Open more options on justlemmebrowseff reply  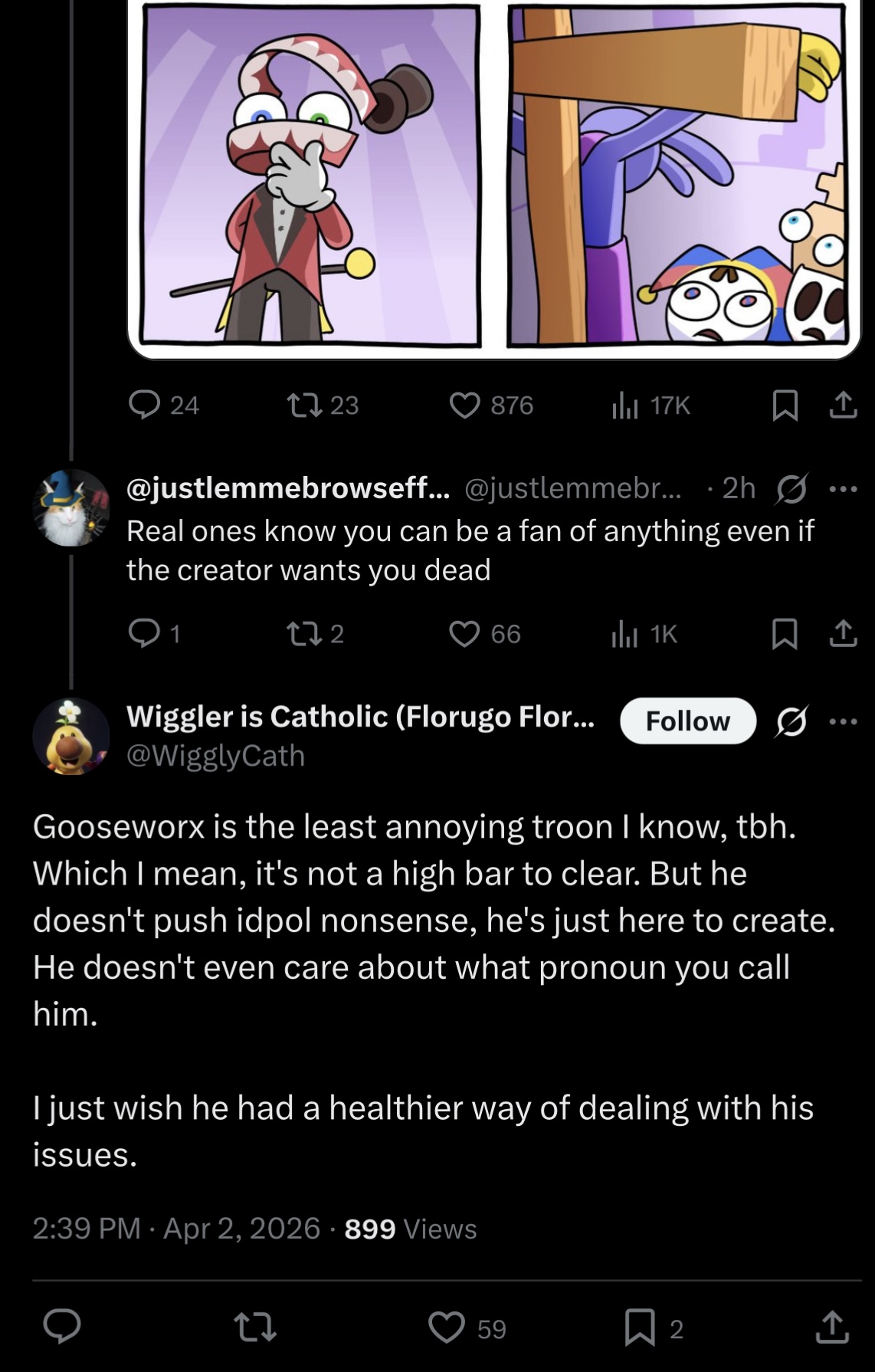[x=844, y=489]
